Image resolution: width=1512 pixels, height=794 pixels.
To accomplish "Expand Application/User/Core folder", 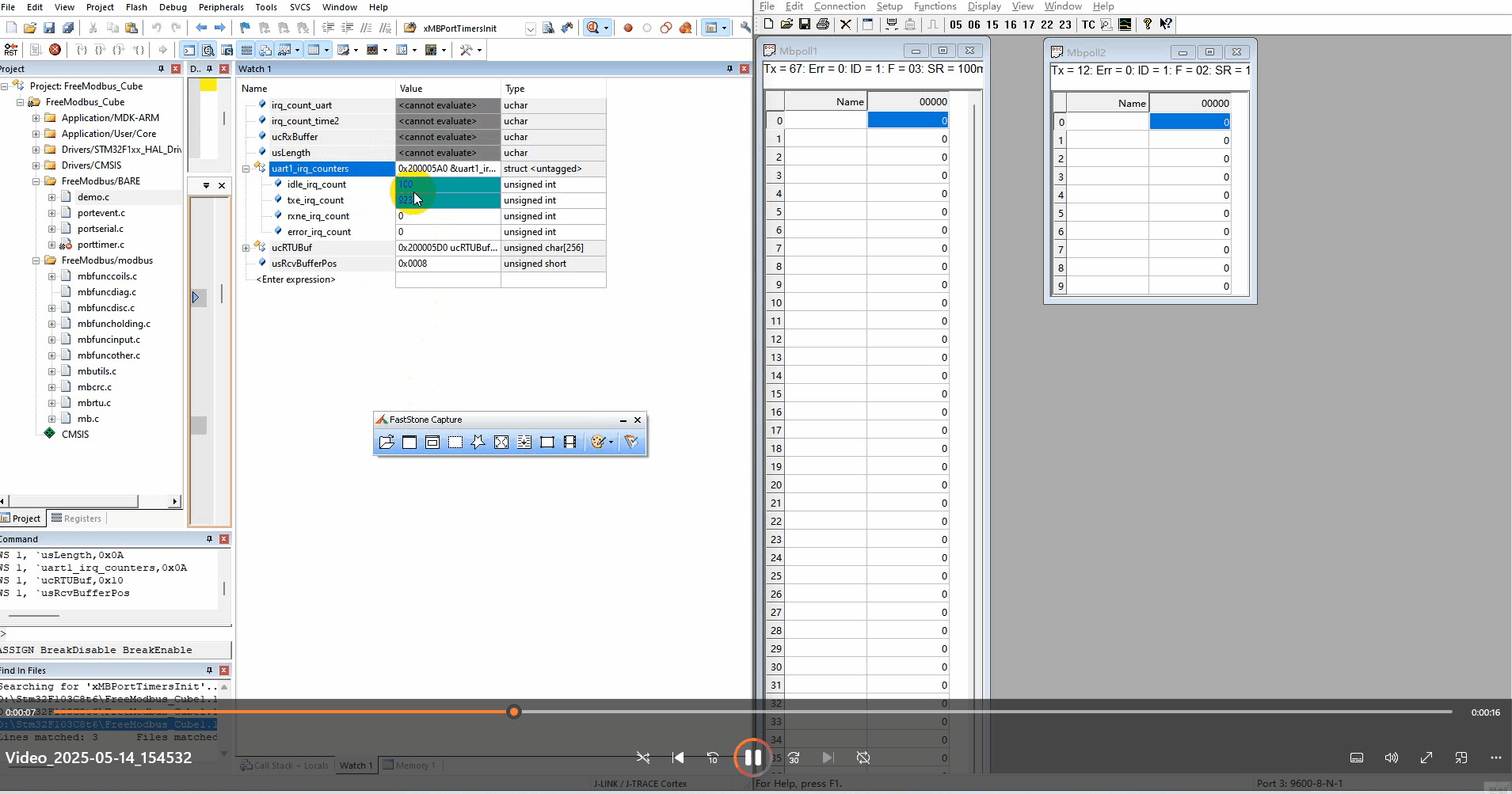I will click(x=36, y=134).
